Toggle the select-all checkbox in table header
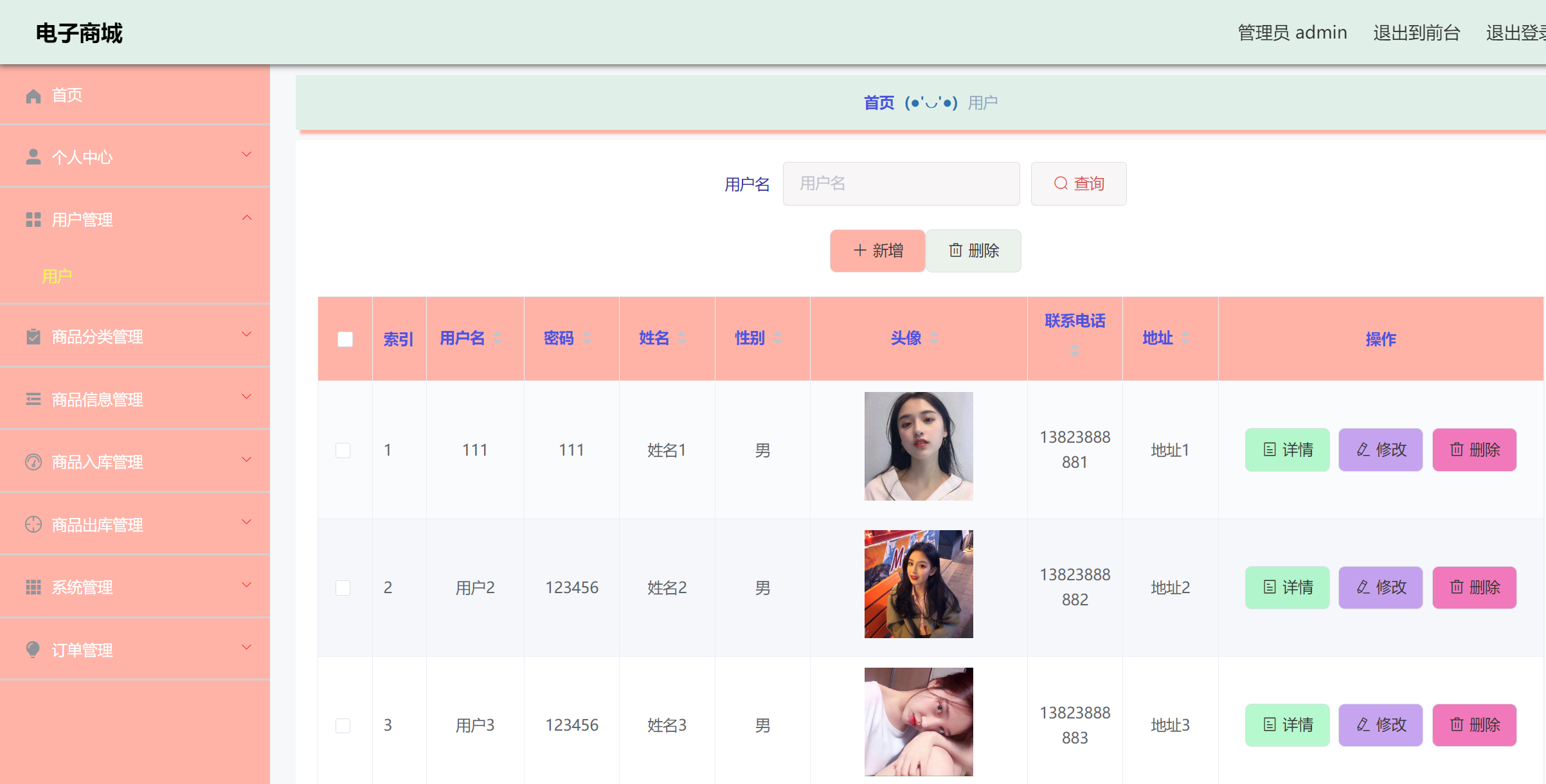The image size is (1546, 784). click(x=345, y=338)
